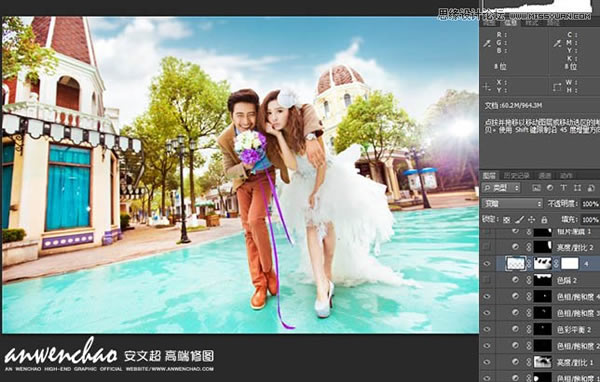
Task: Hide the 色彩平衡 2 layer
Action: click(487, 330)
